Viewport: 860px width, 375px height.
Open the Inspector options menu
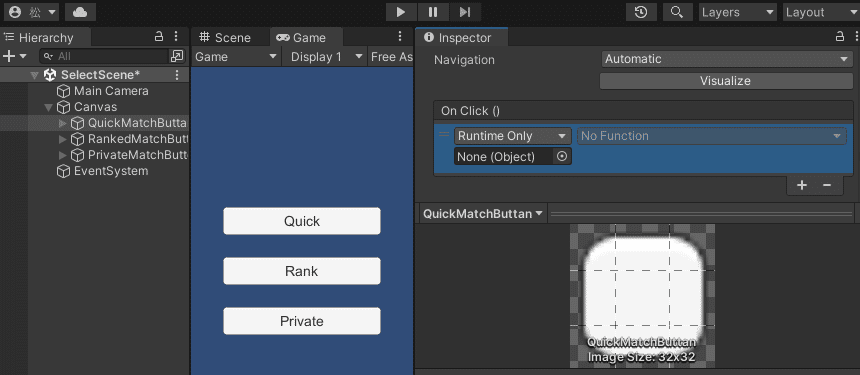856,37
